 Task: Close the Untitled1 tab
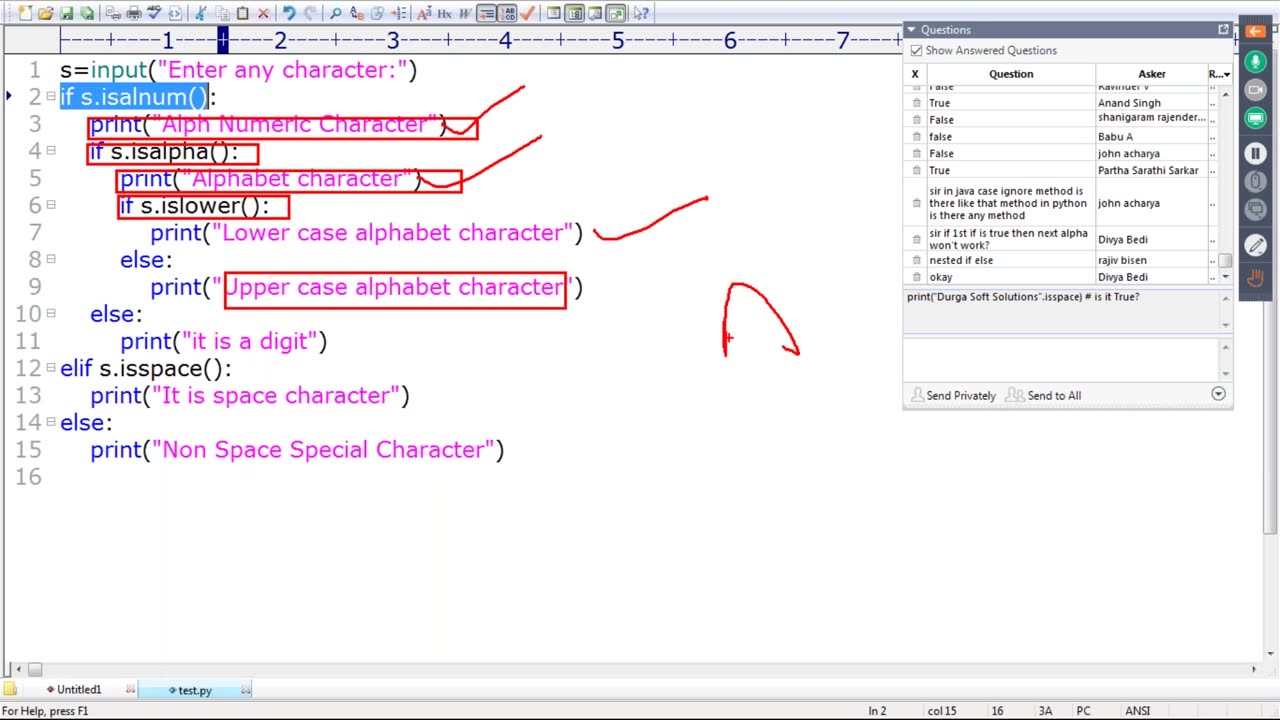click(130, 690)
